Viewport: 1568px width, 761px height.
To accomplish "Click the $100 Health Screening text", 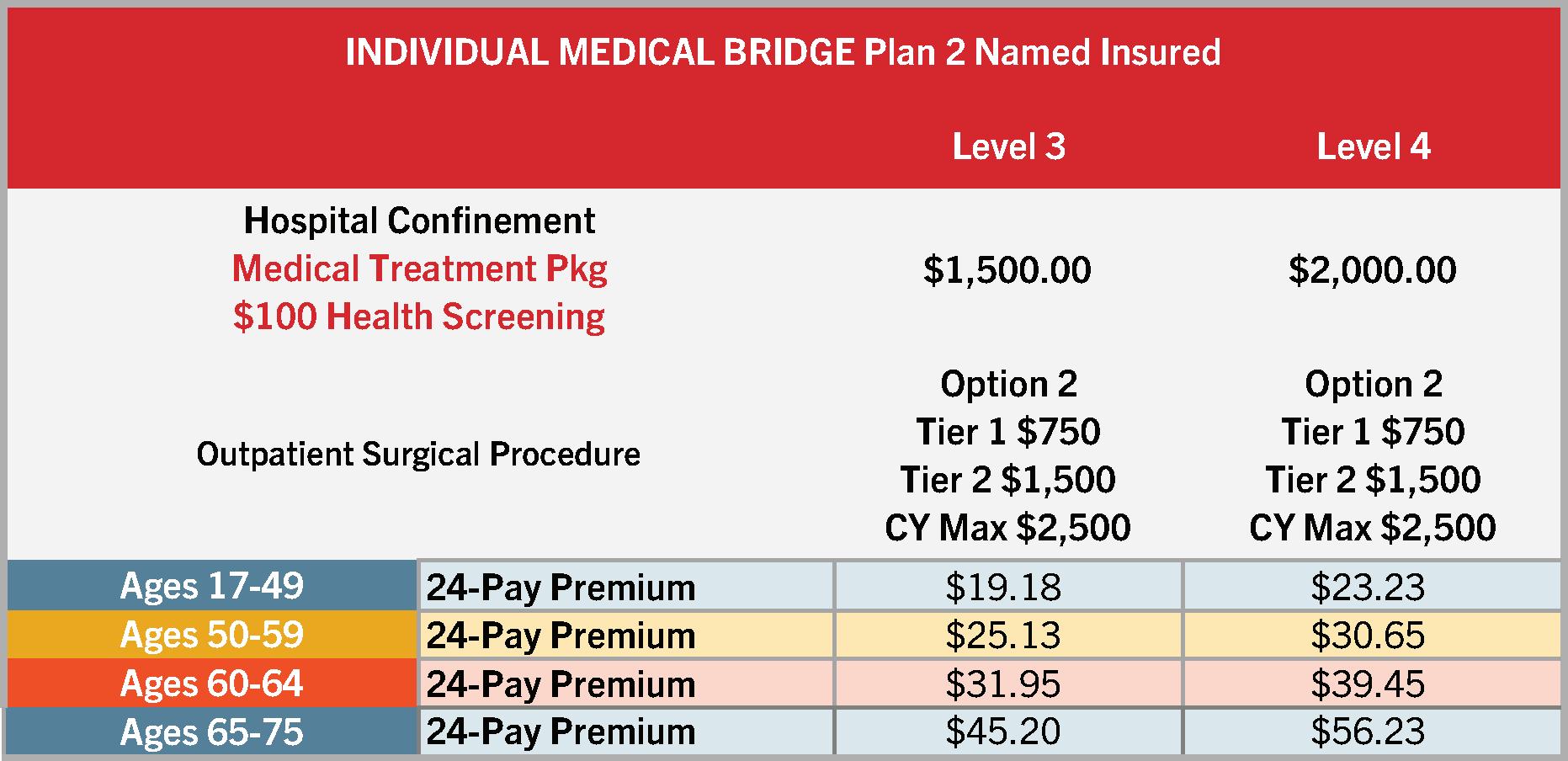I will click(x=419, y=317).
